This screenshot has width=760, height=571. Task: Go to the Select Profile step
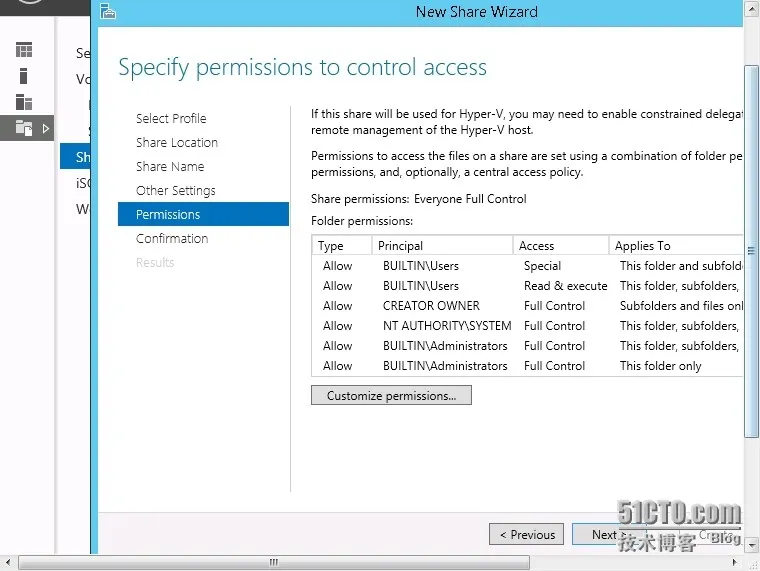click(171, 118)
